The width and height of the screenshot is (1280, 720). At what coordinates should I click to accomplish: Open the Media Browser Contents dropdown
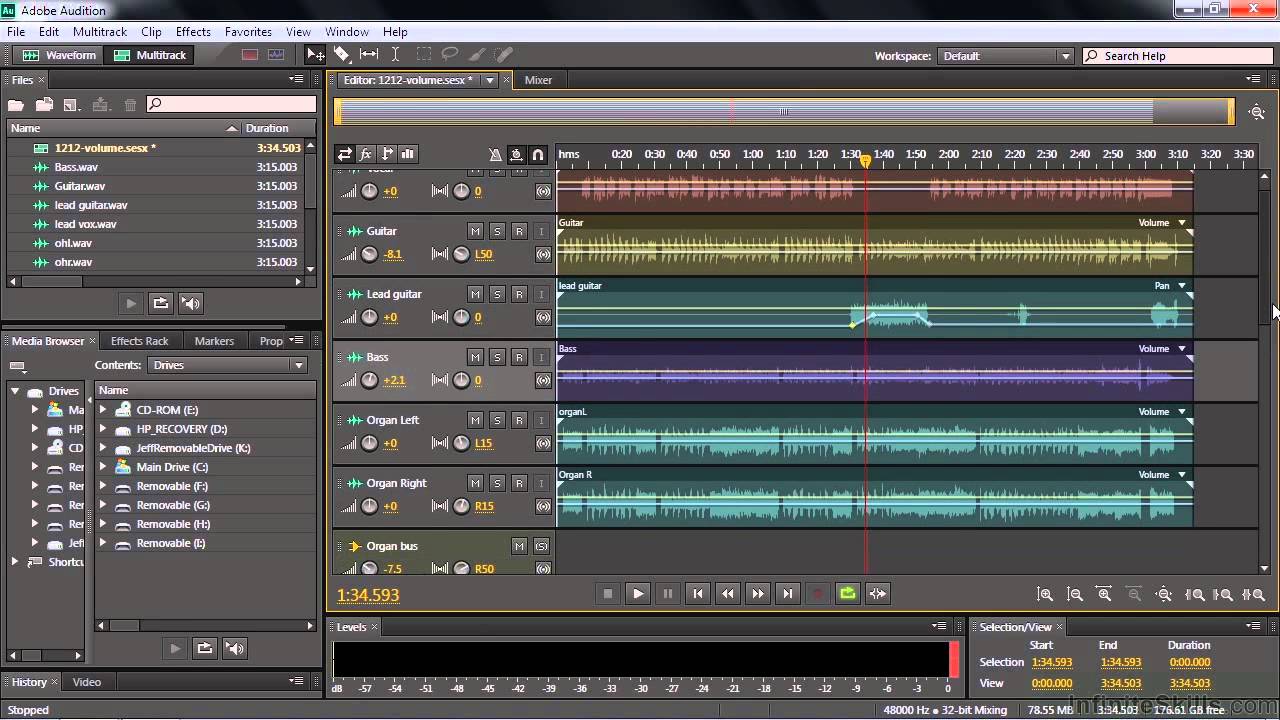228,365
